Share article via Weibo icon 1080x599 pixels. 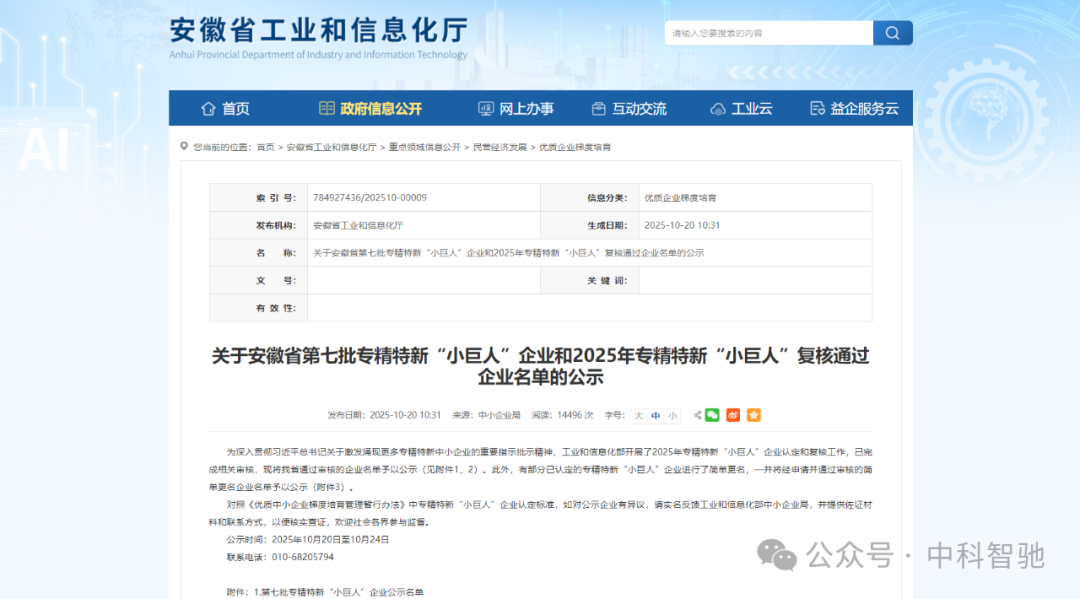[x=733, y=415]
